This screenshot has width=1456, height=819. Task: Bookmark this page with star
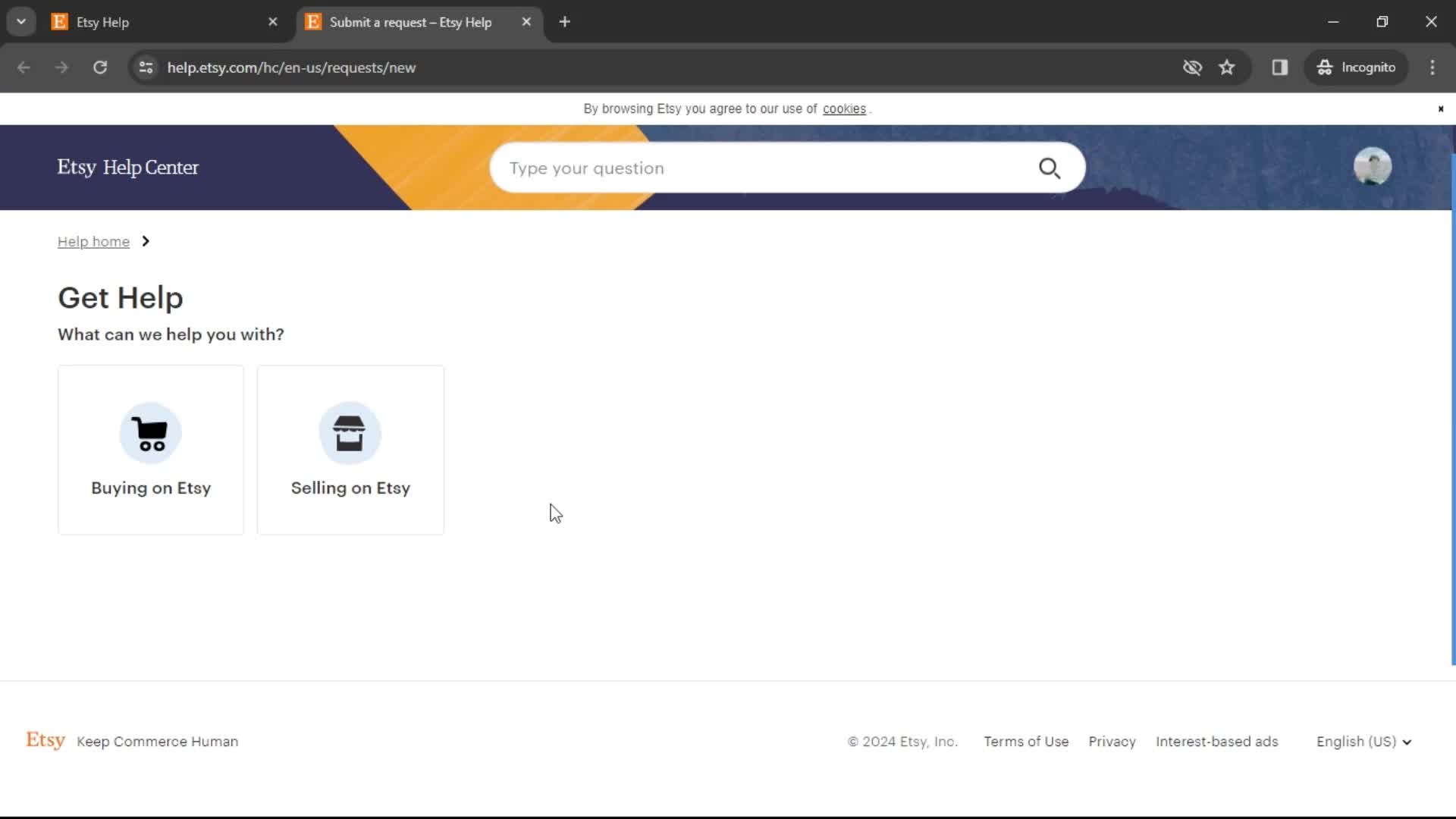tap(1227, 67)
